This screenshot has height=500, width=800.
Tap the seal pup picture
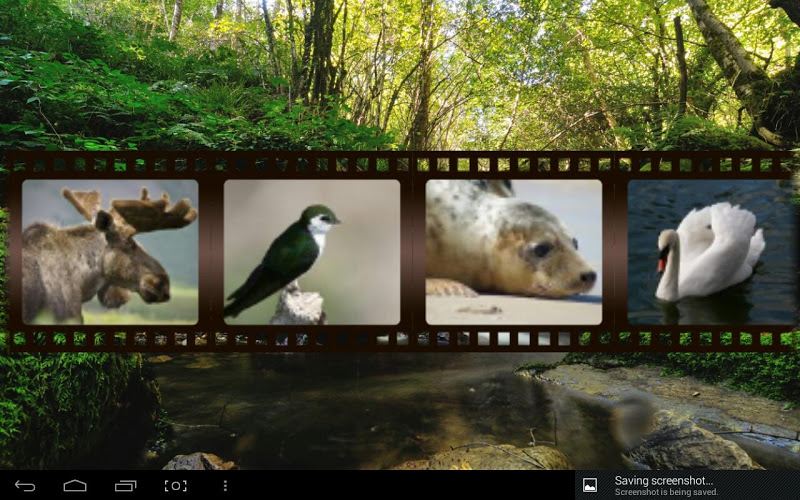[x=514, y=252]
